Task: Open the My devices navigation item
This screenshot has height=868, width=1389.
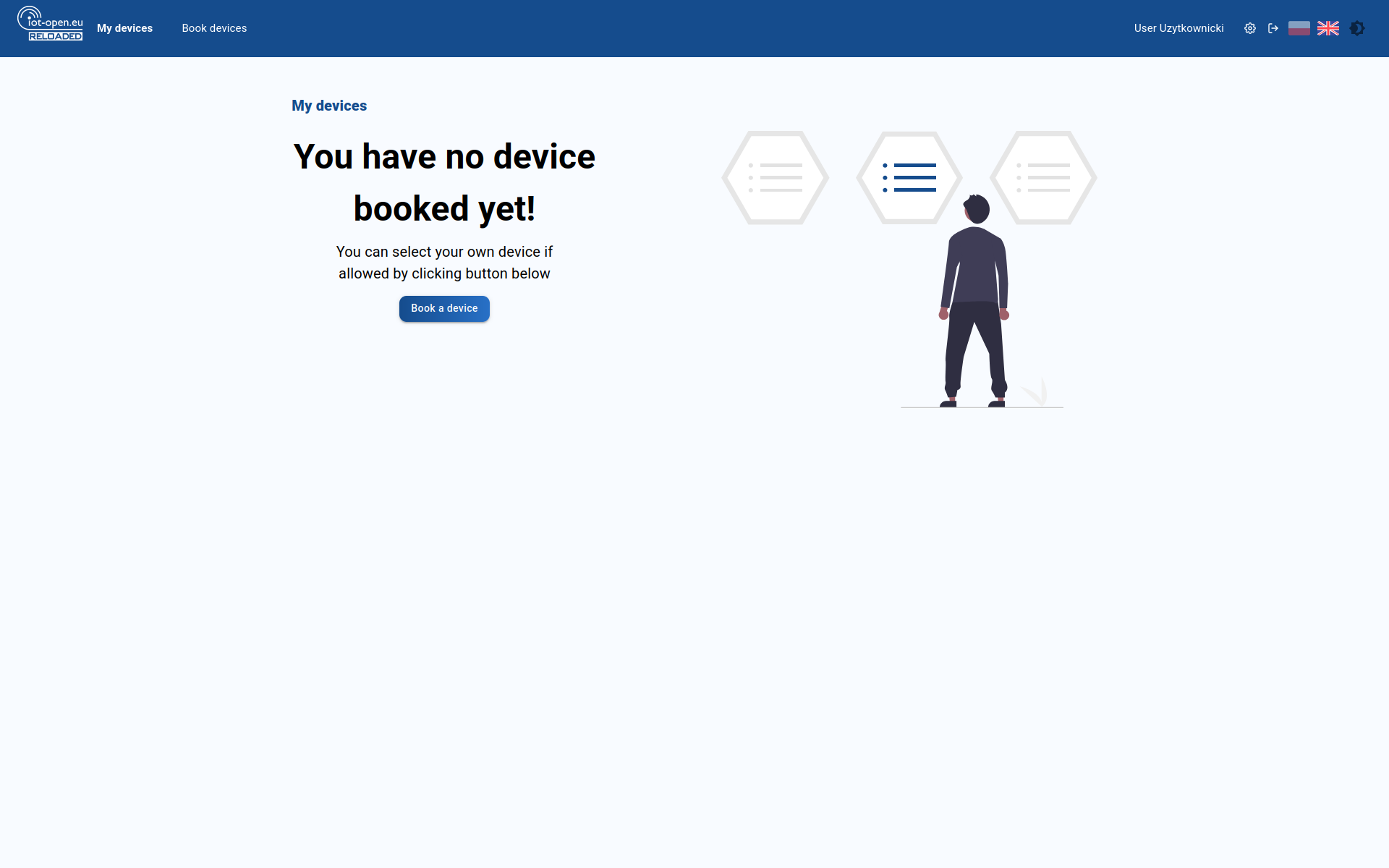Action: coord(124,28)
